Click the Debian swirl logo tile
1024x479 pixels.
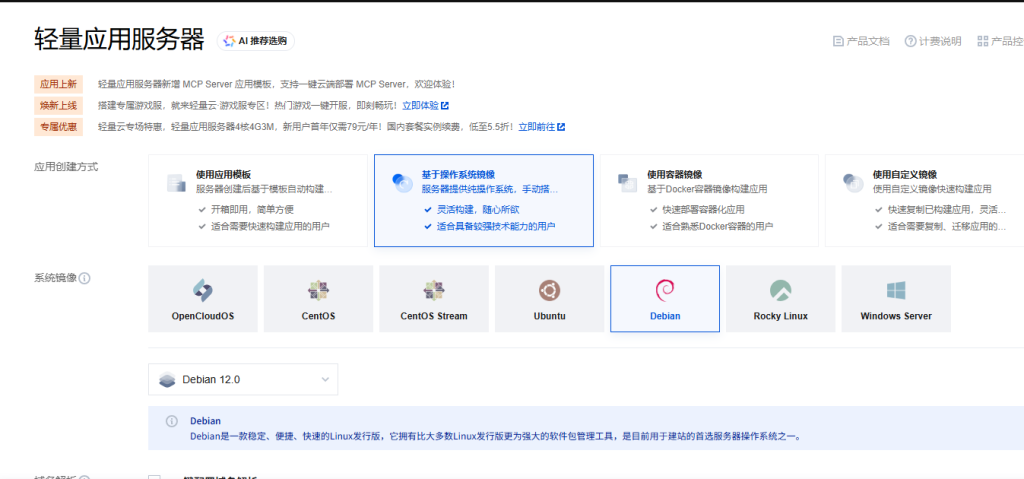[x=664, y=290]
